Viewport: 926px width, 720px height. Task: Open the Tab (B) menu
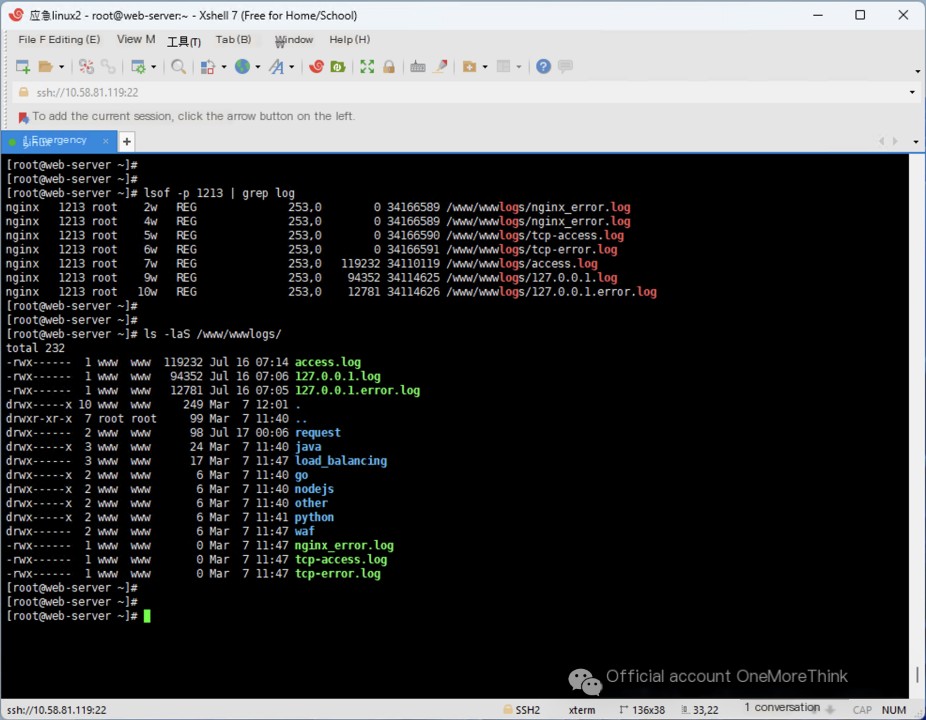233,40
